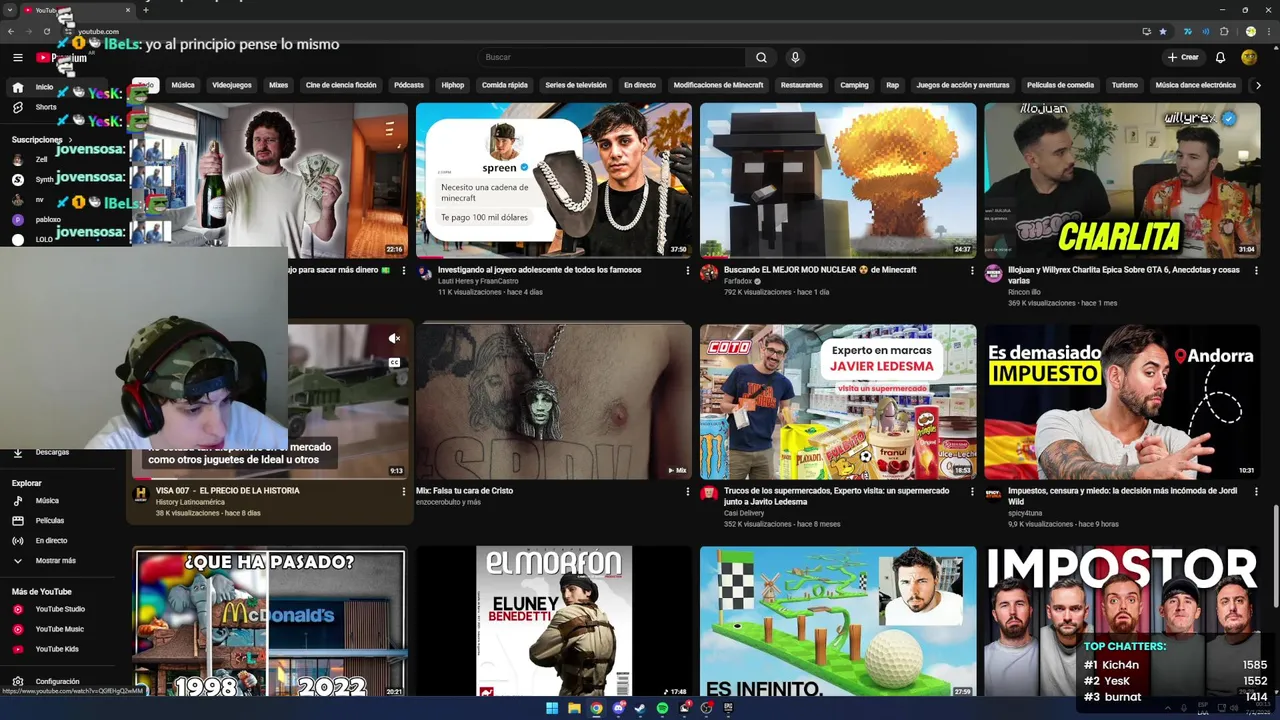Expand the Suscripciones section arrow

click(71, 140)
